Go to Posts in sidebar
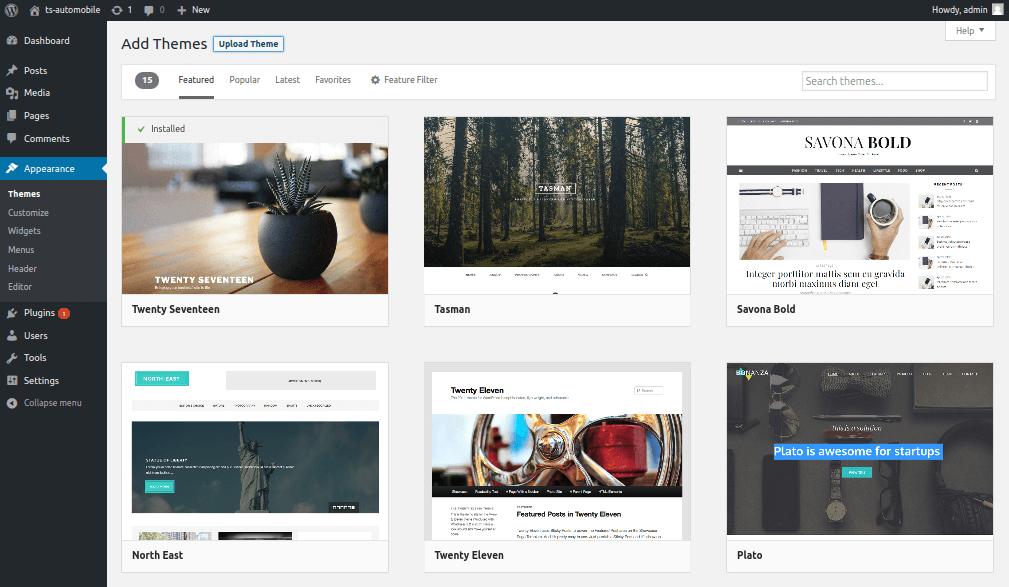This screenshot has height=587, width=1009. click(x=35, y=71)
